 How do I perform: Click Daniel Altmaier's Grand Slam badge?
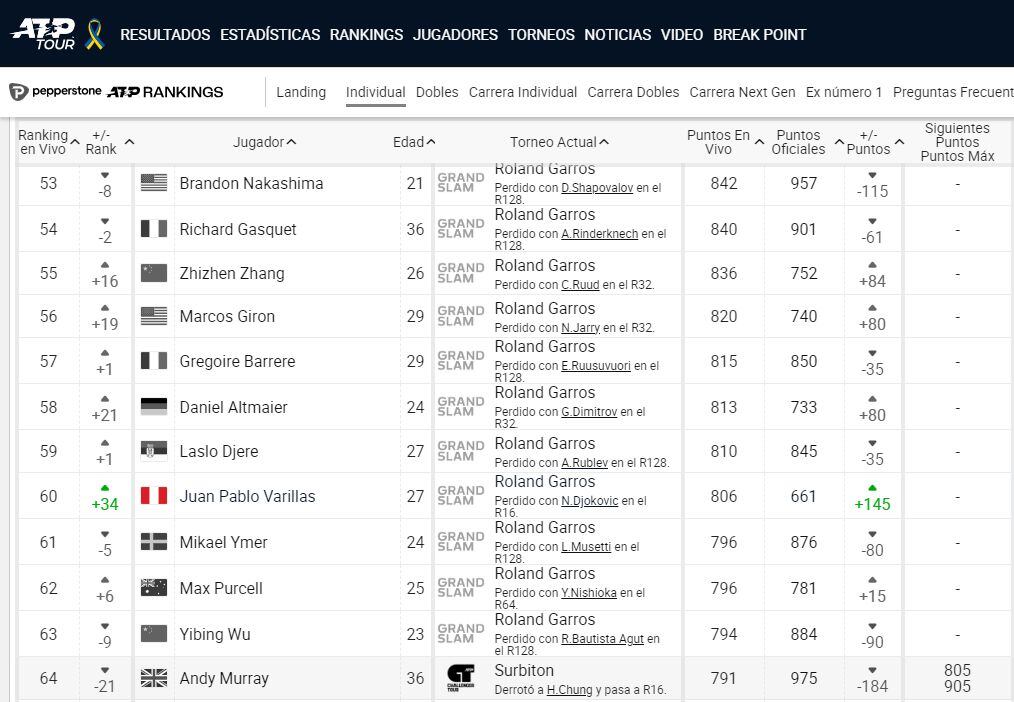pos(460,406)
